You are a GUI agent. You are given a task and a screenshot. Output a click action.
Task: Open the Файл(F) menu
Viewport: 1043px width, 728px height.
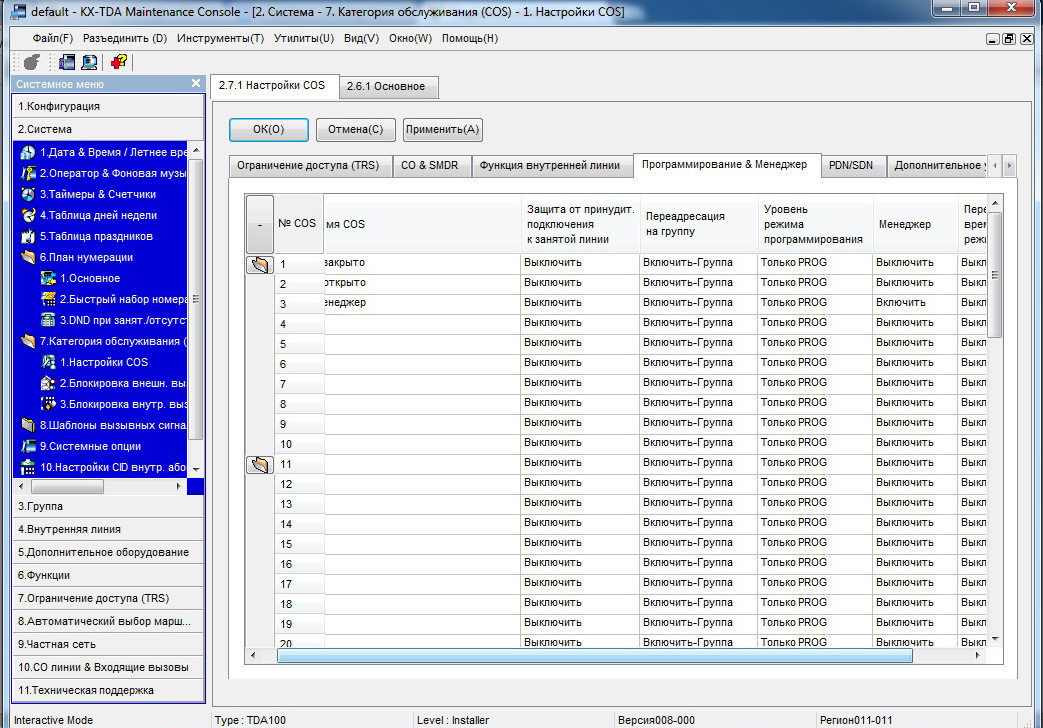[x=53, y=39]
